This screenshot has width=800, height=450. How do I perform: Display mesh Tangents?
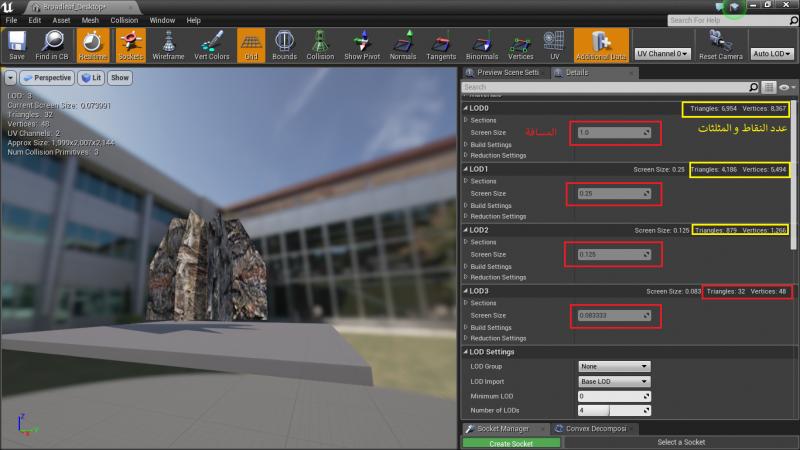441,45
